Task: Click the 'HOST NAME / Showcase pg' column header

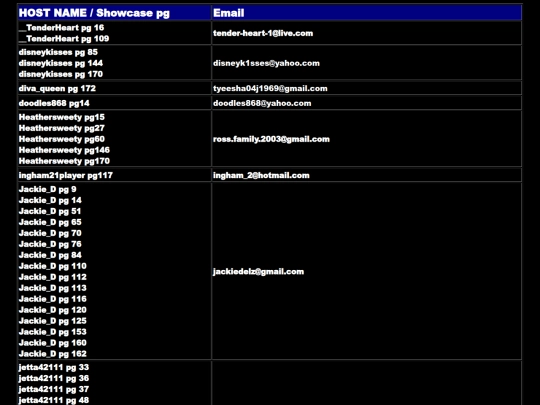Action: click(x=114, y=13)
